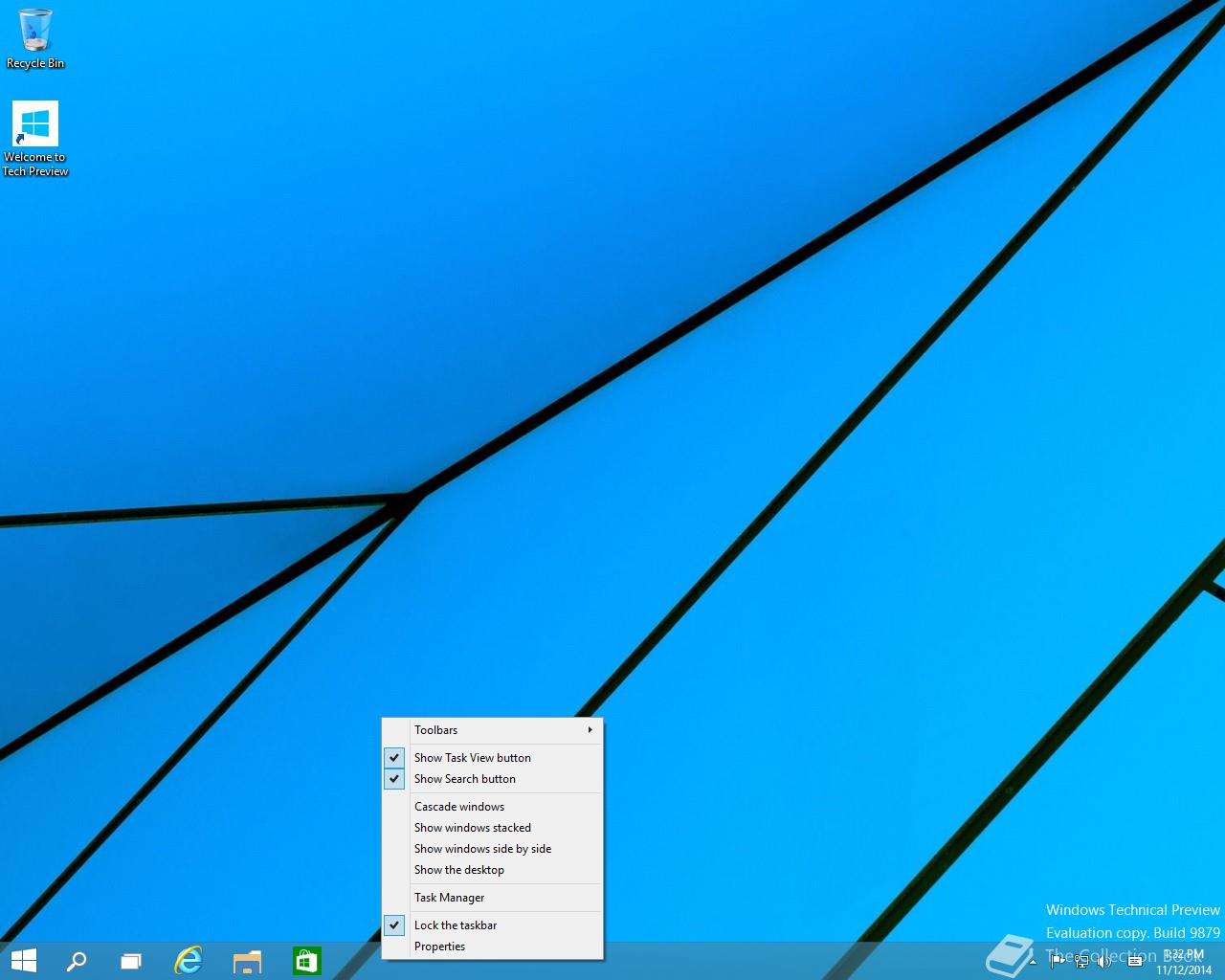Choose Show windows side by side
The height and width of the screenshot is (980, 1225).
coord(493,849)
